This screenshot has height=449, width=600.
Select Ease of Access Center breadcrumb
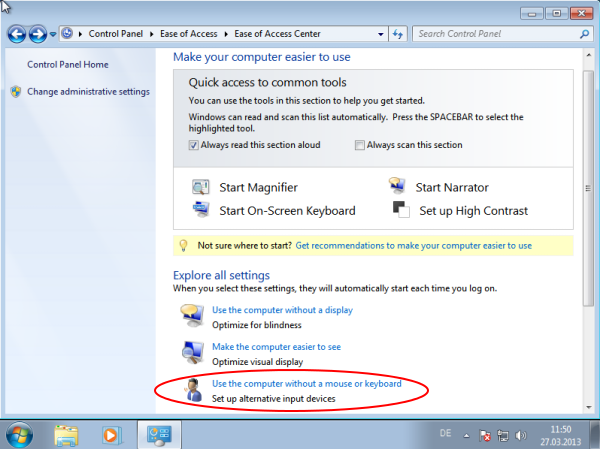[x=277, y=34]
